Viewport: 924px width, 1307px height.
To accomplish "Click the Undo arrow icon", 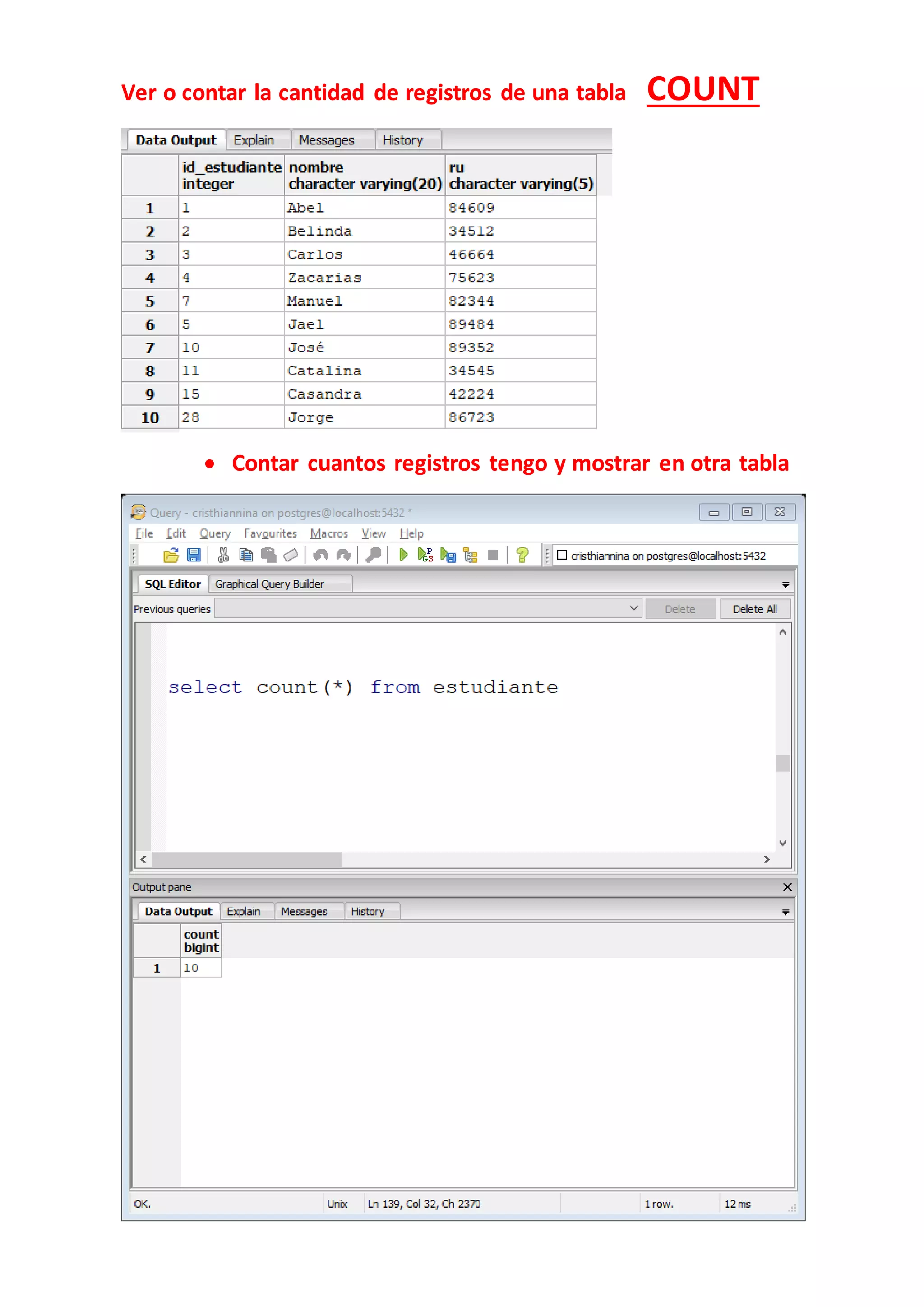I will [x=320, y=555].
